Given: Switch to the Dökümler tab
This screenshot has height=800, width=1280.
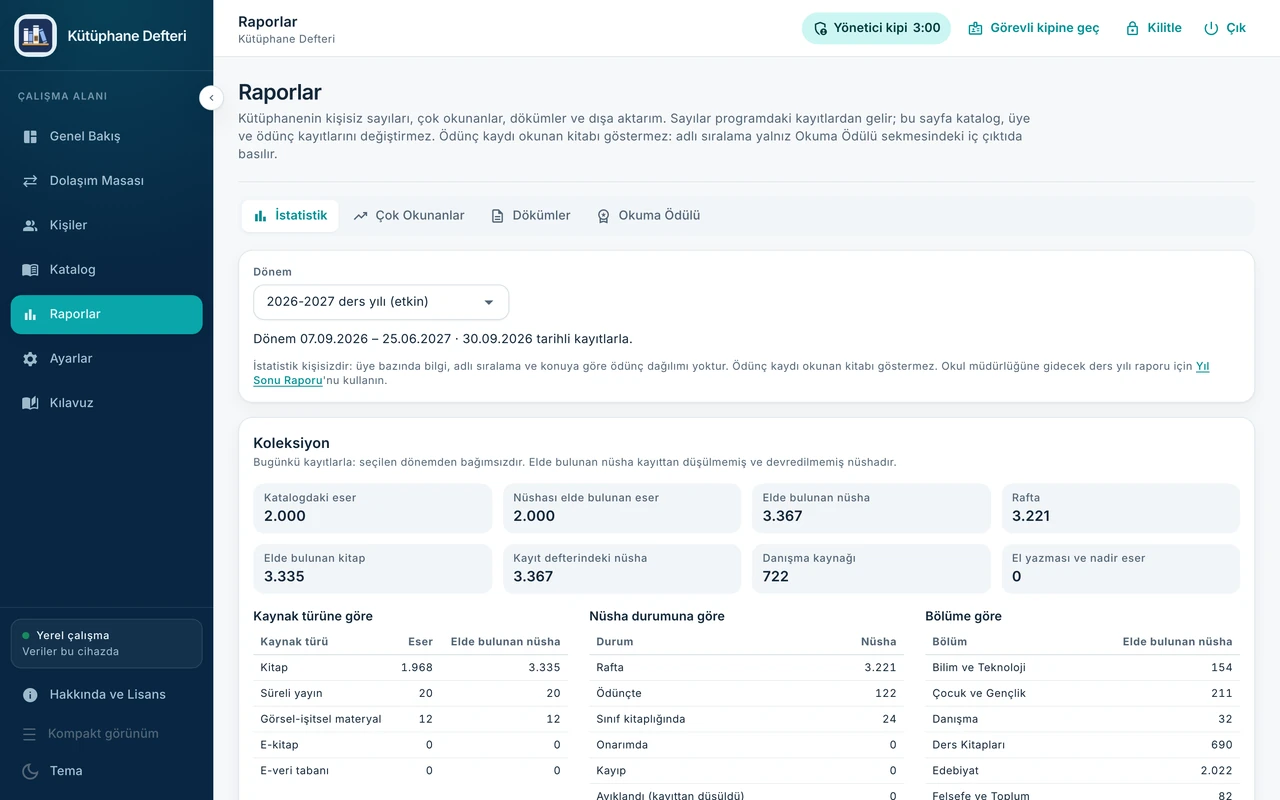Looking at the screenshot, I should point(530,215).
